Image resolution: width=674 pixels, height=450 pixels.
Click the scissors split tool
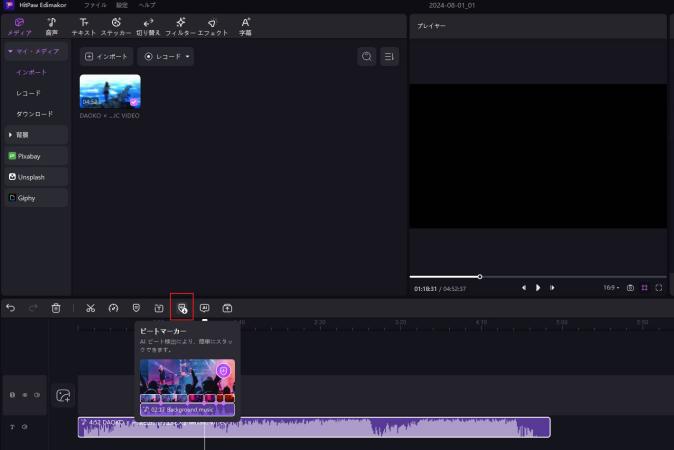pyautogui.click(x=90, y=308)
